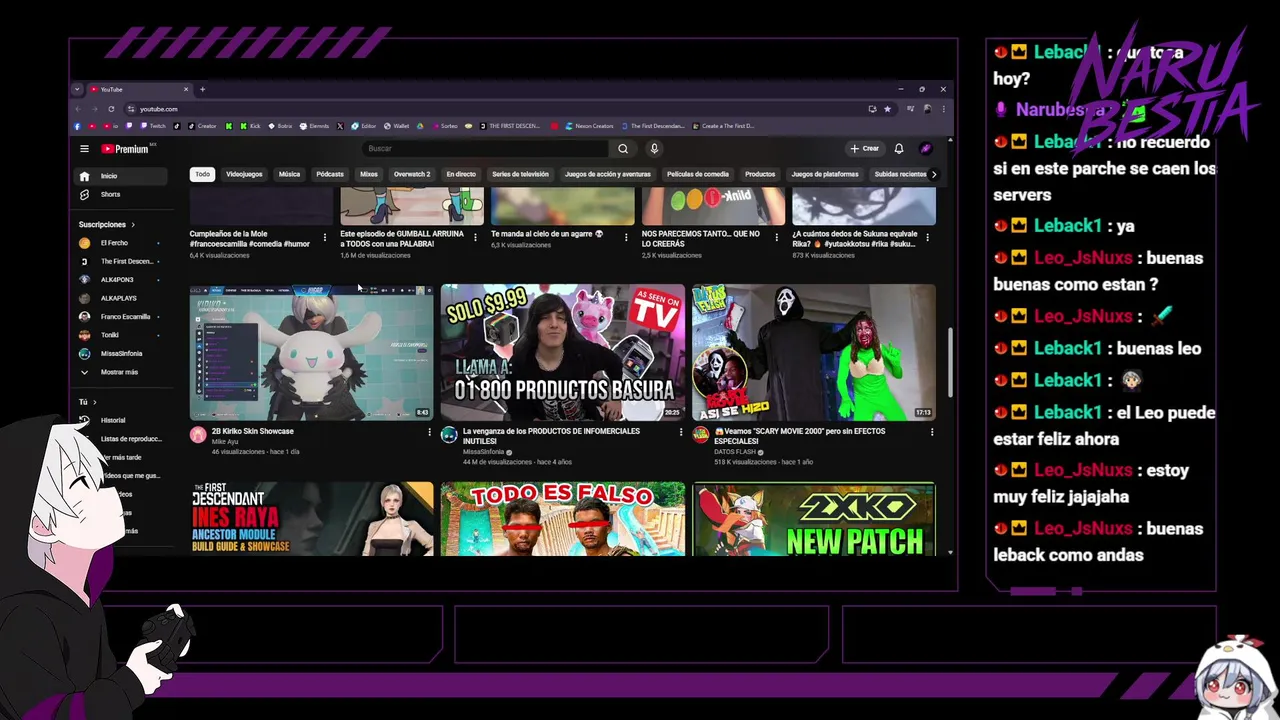Open options menu for Scary Movie video
Screen dimensions: 1280x720
[x=932, y=432]
